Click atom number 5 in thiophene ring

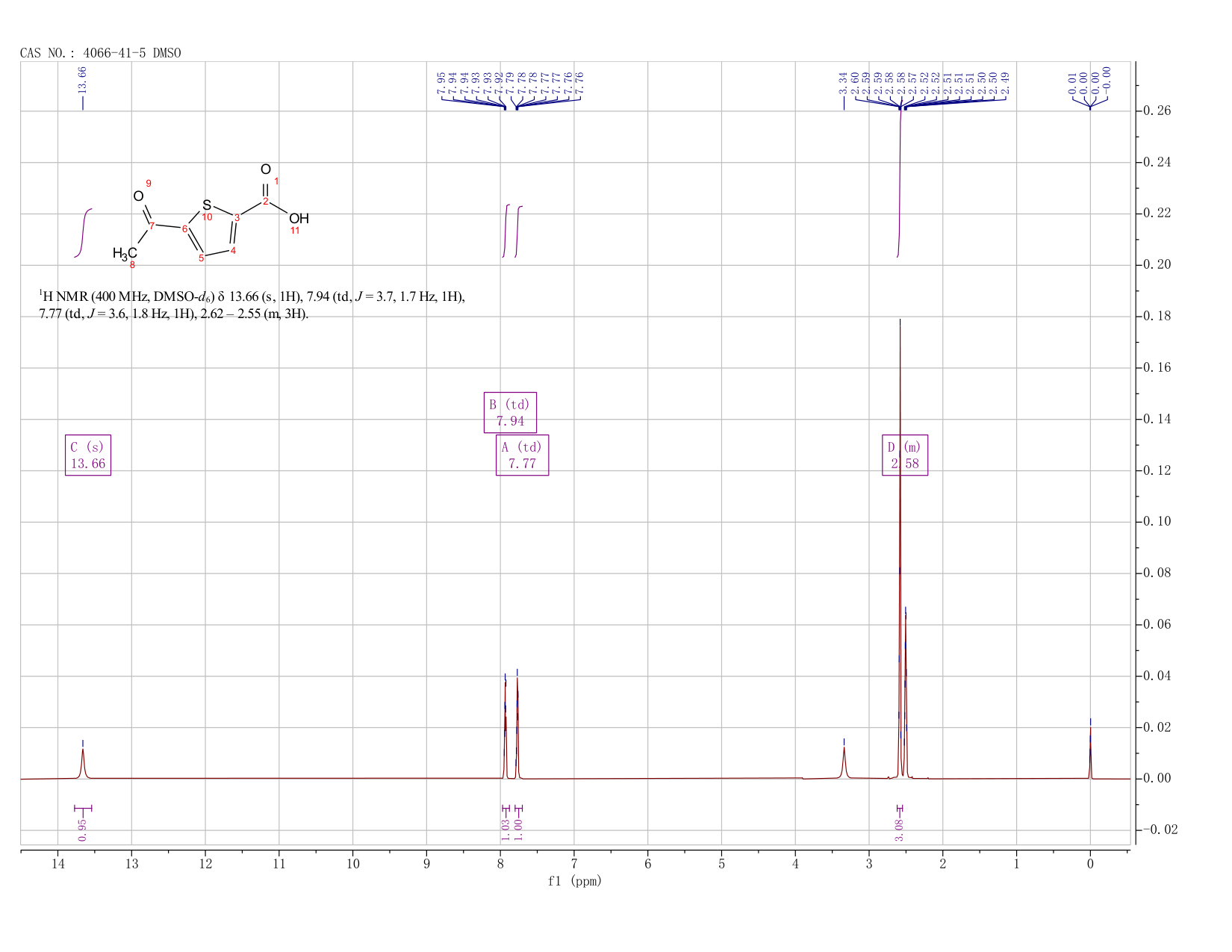coord(201,258)
